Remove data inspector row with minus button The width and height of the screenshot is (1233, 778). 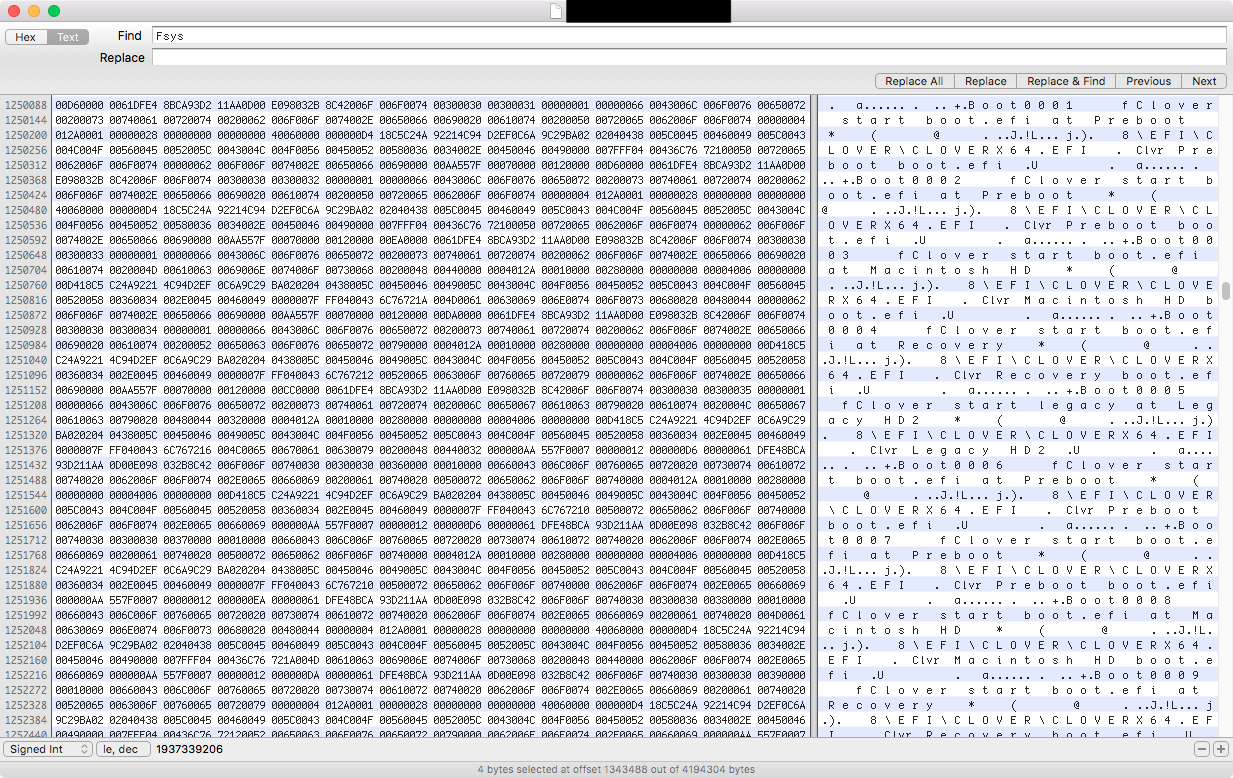click(1203, 749)
